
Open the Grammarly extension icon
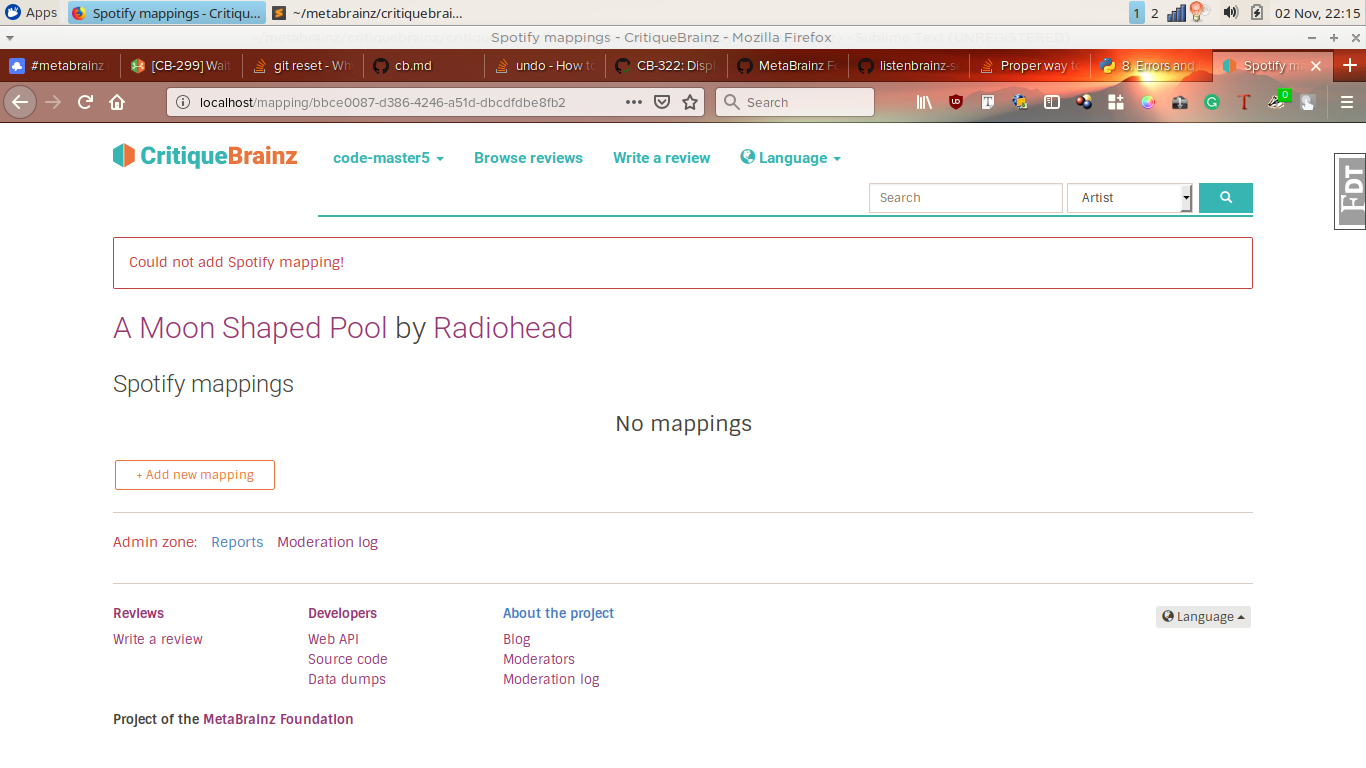click(1212, 102)
